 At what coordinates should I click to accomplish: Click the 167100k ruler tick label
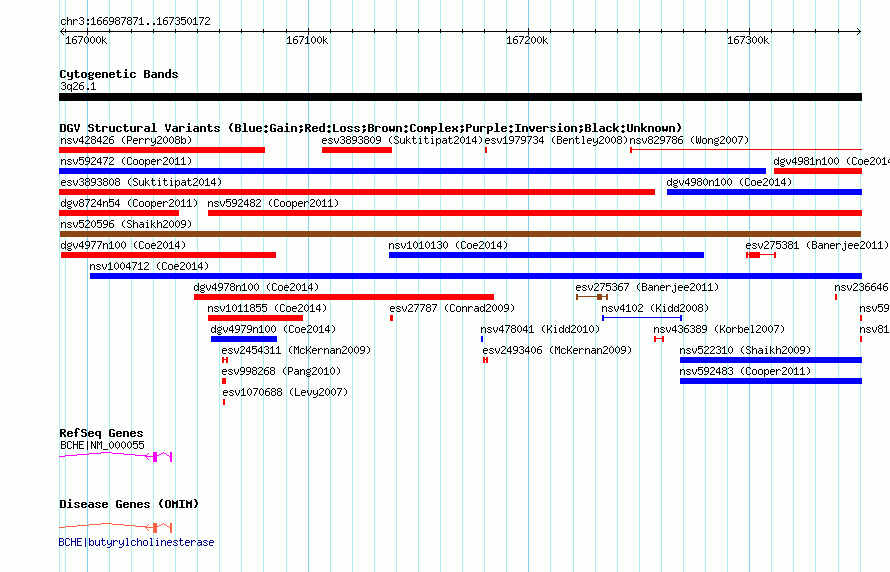307,40
